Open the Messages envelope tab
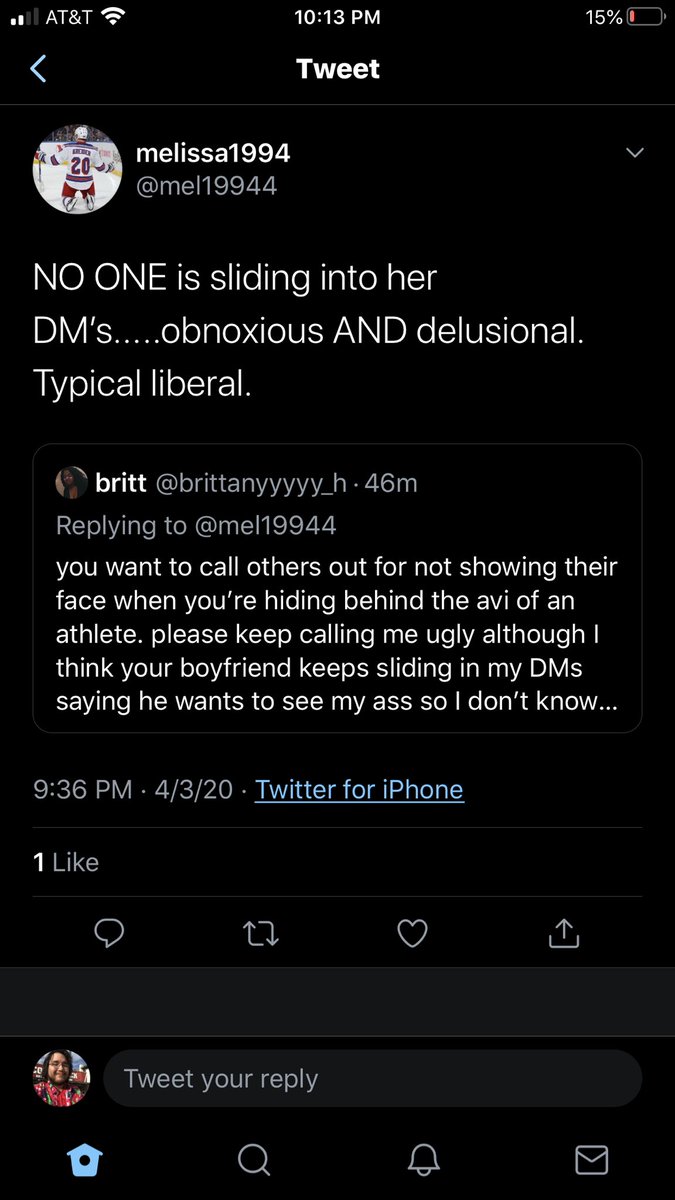This screenshot has height=1200, width=675. click(592, 1159)
